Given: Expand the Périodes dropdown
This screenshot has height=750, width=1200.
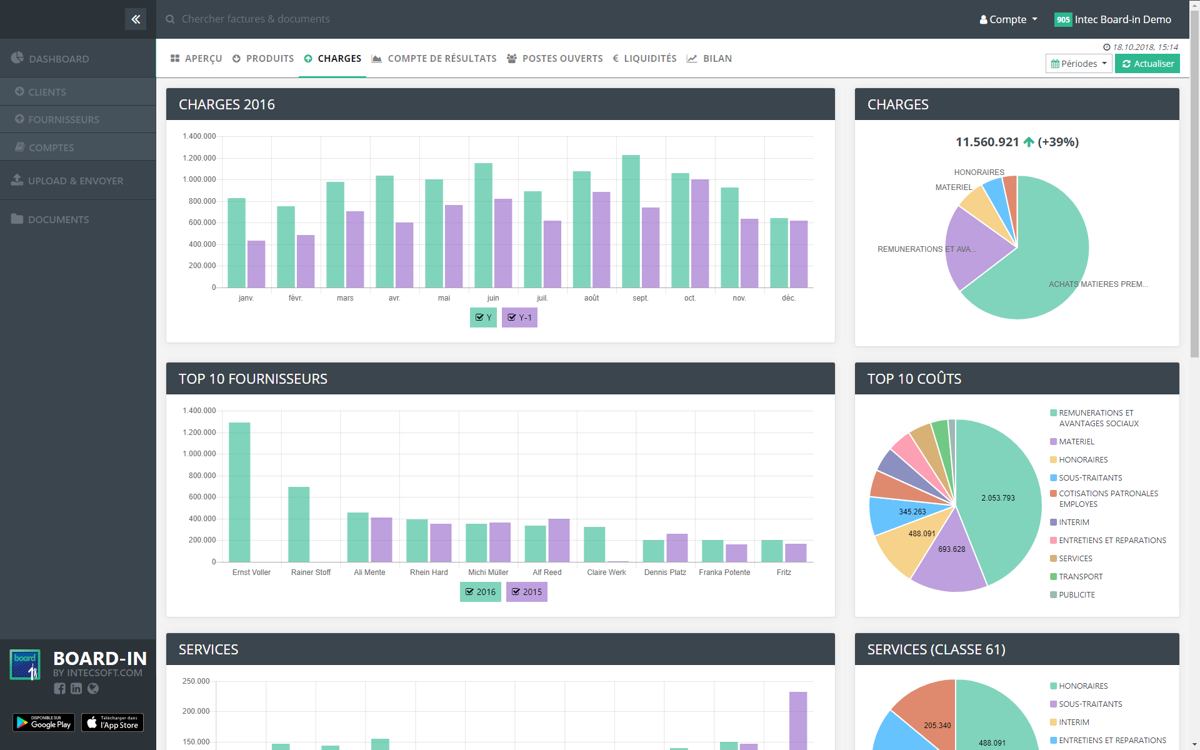Looking at the screenshot, I should tap(1078, 63).
